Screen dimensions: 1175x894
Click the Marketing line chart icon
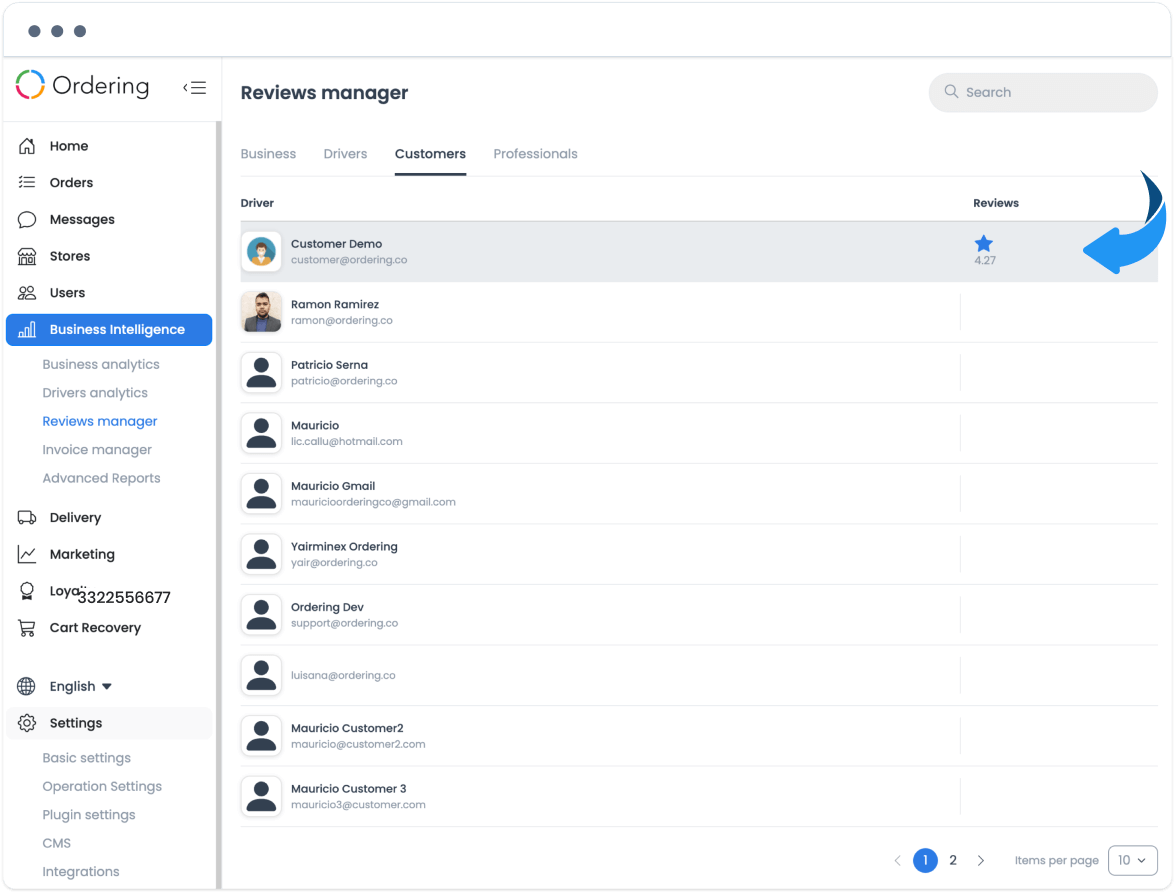(x=27, y=555)
